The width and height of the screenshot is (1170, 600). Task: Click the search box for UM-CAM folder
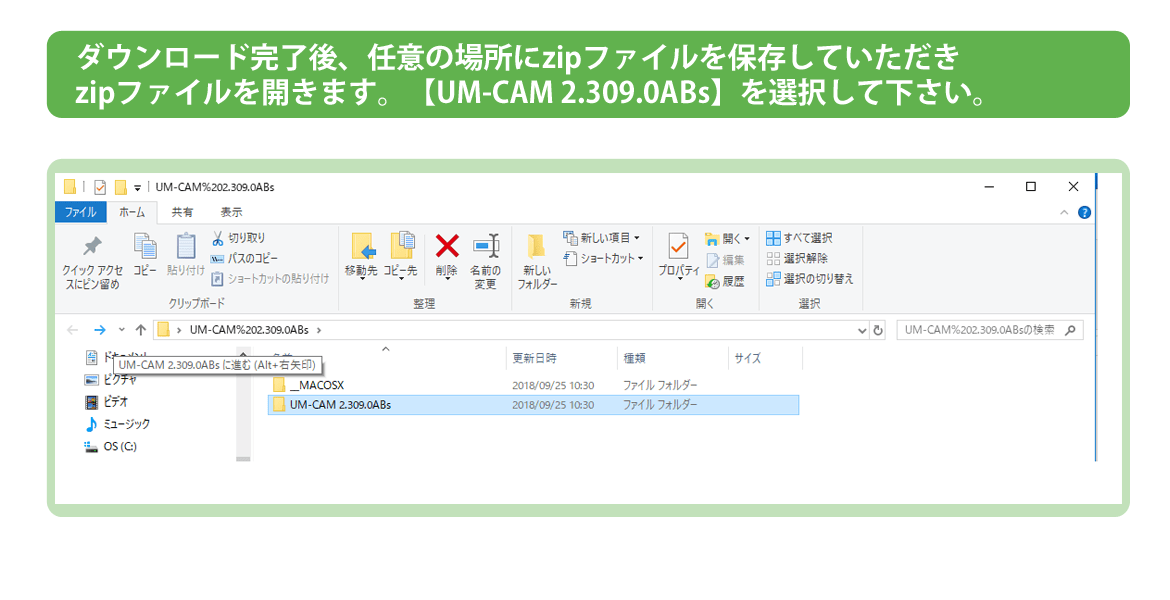pyautogui.click(x=980, y=330)
